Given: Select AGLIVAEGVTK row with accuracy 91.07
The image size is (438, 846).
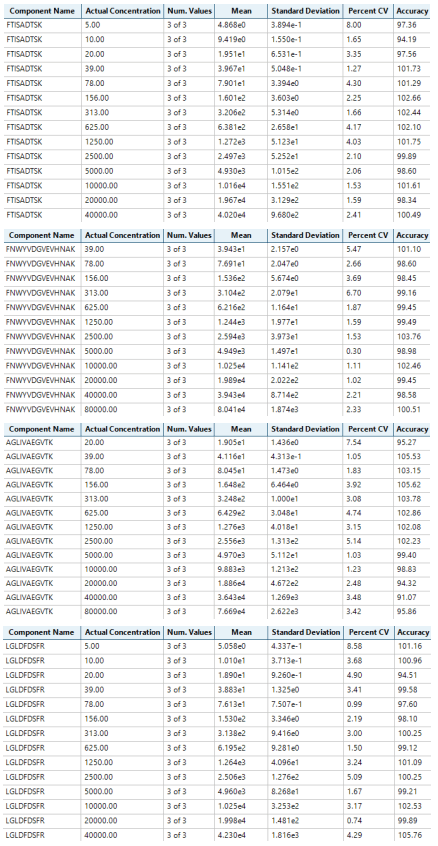Looking at the screenshot, I should coord(218,597).
